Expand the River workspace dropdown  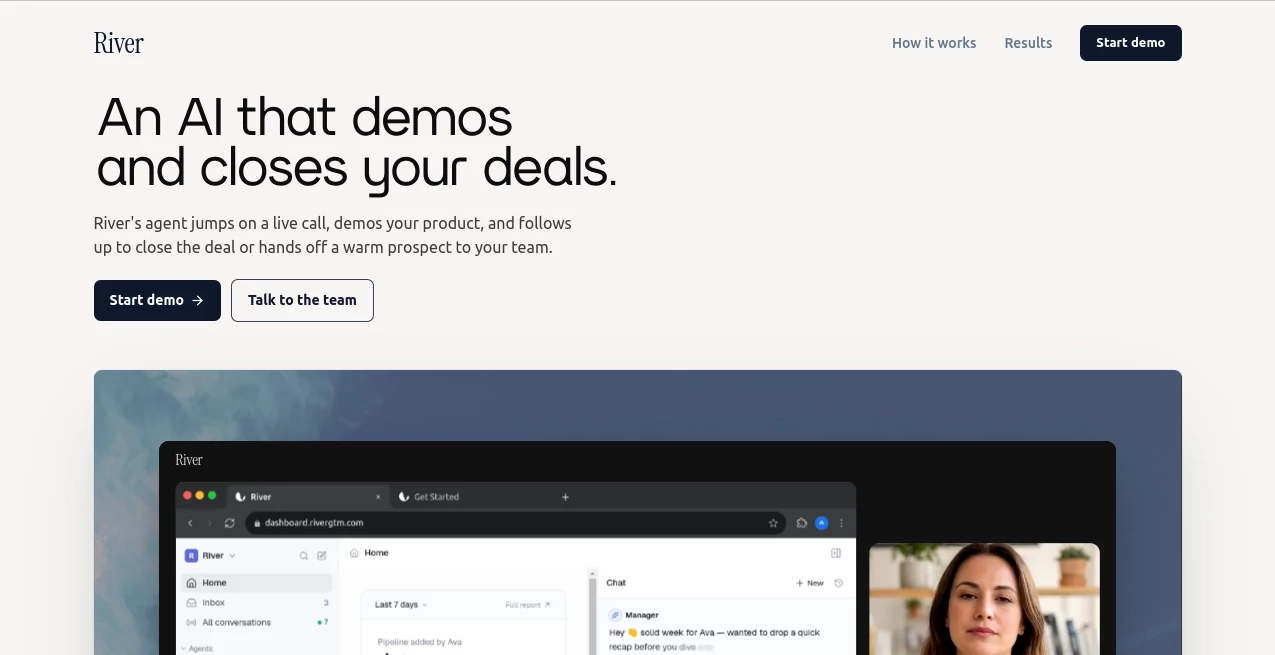(x=211, y=555)
